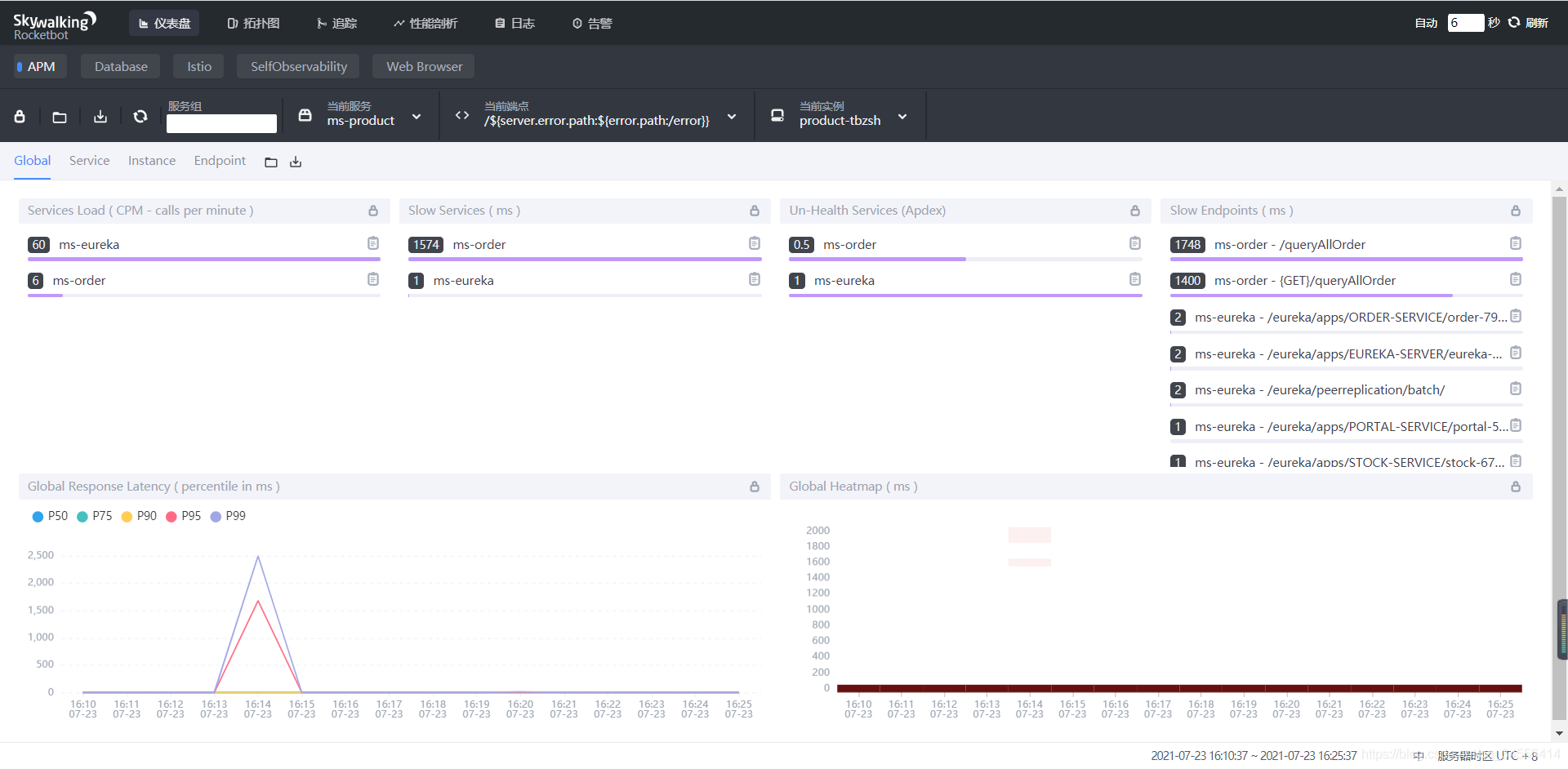Click the export download icon in toolbar
Viewport: 1568px width, 769px height.
pyautogui.click(x=100, y=117)
